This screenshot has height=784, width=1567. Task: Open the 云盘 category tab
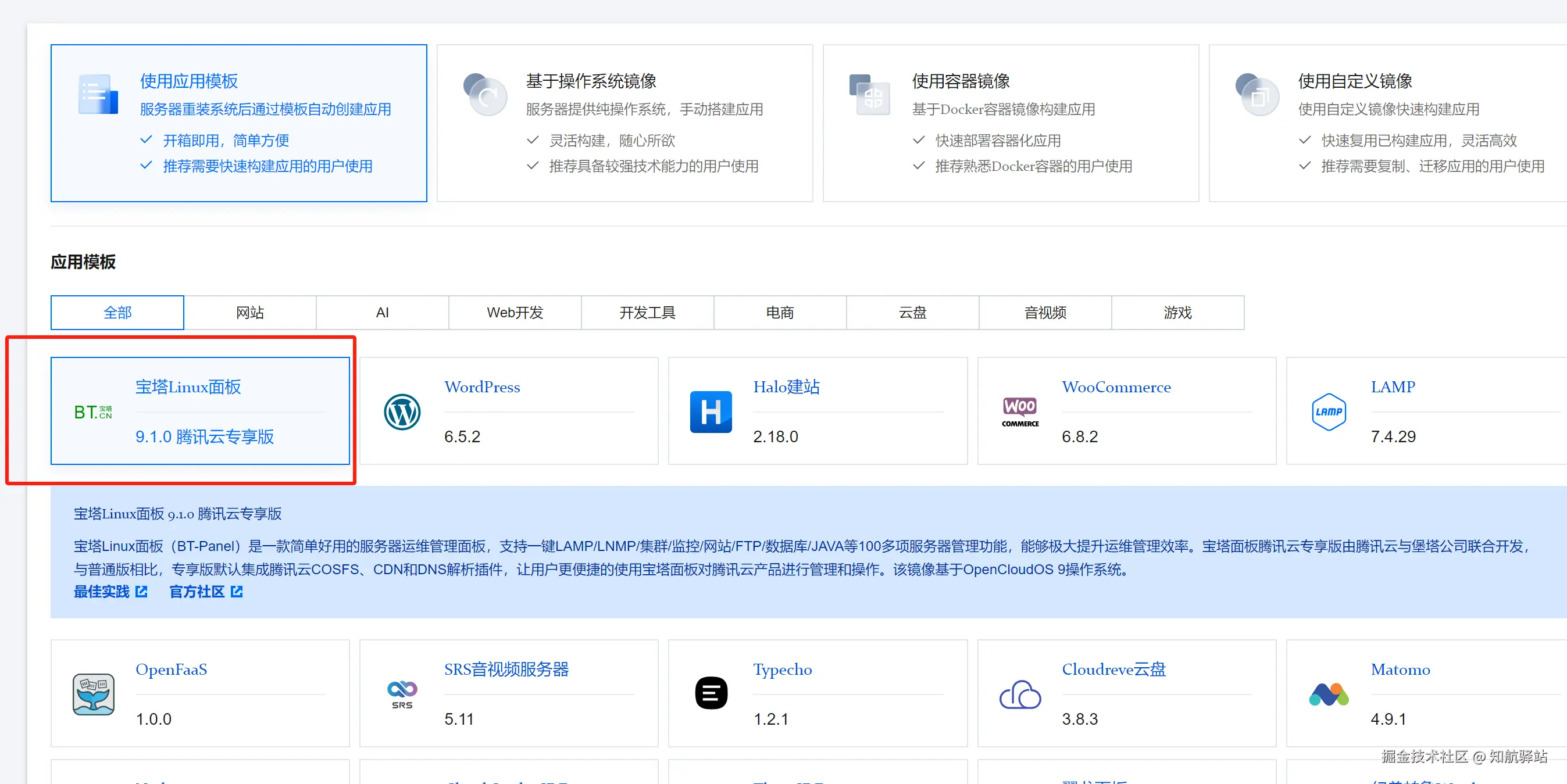coord(912,313)
